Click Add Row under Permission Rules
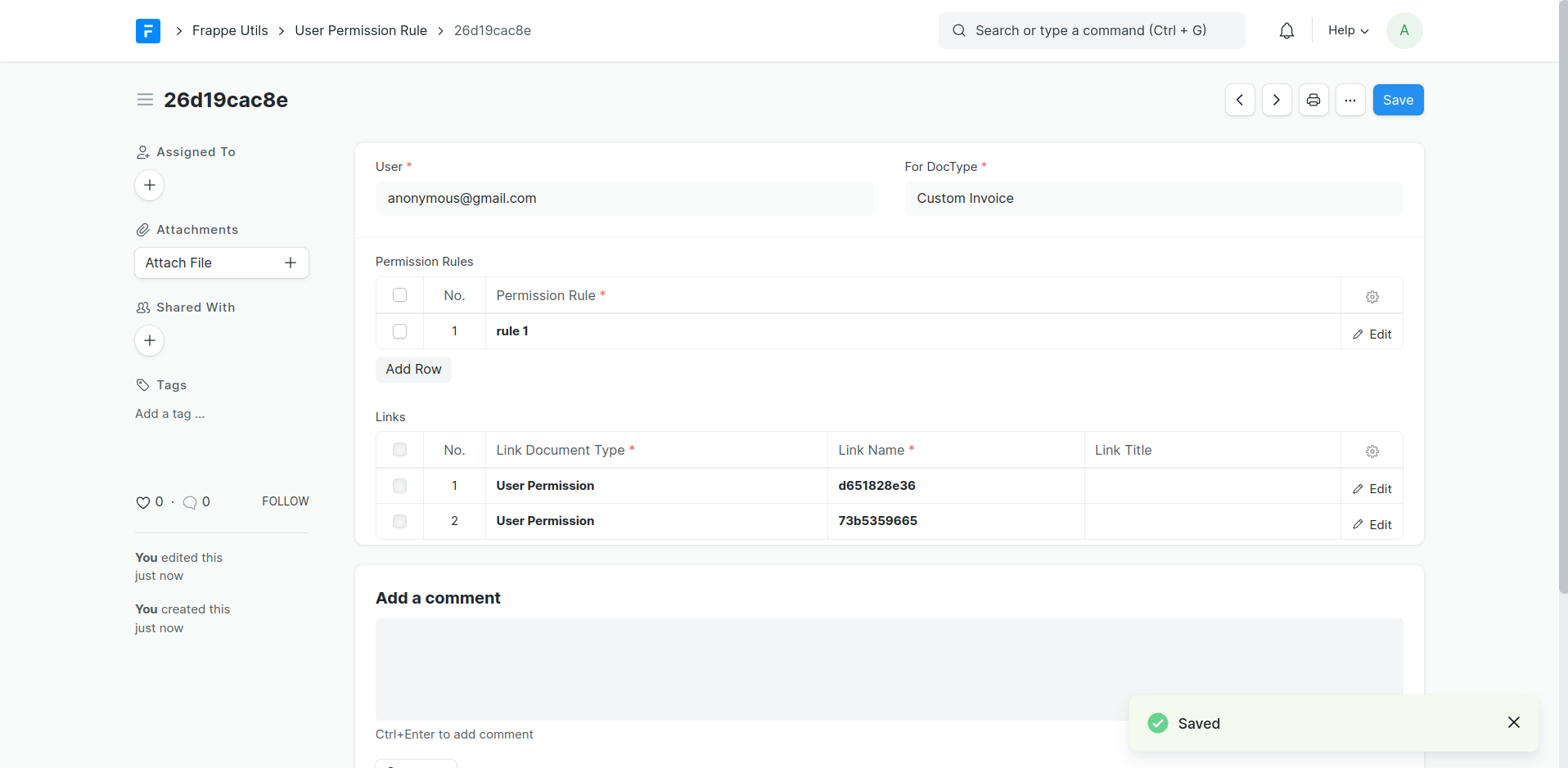Image resolution: width=1568 pixels, height=768 pixels. point(413,369)
